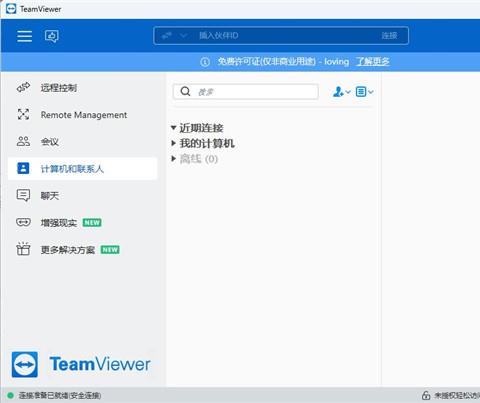Image resolution: width=480 pixels, height=403 pixels.
Task: Focus the contacts search field
Action: [246, 92]
